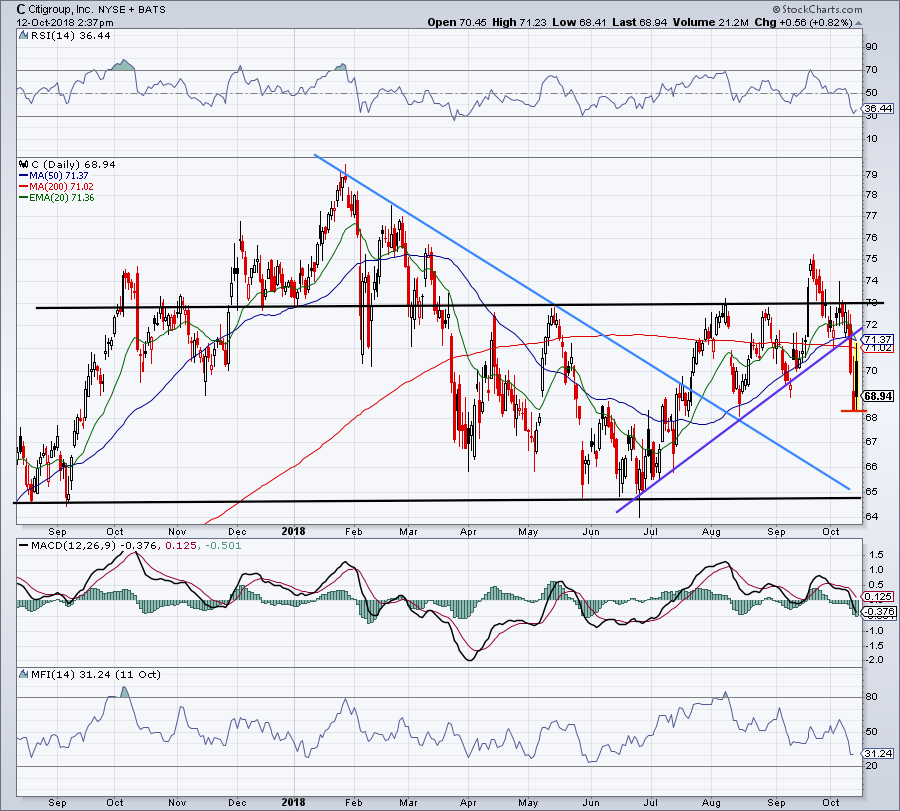This screenshot has height=811, width=900.
Task: Select the red MA(200) 71.02 legend entry
Action: click(x=56, y=187)
